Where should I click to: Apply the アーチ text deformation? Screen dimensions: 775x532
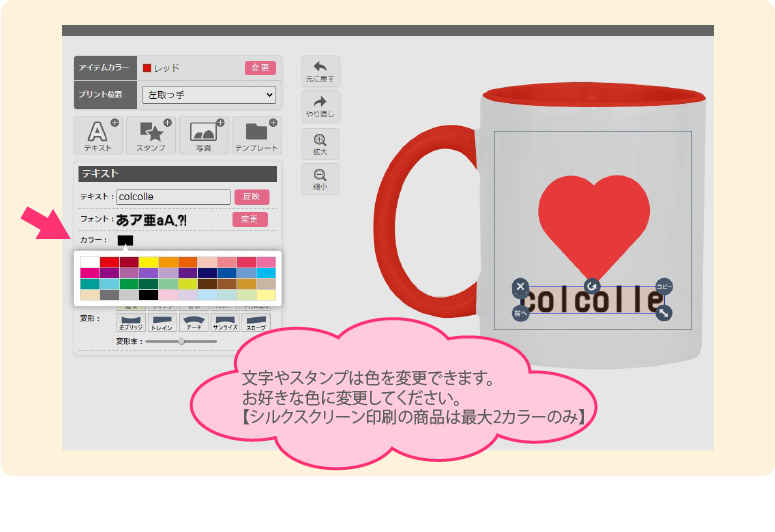[x=194, y=322]
